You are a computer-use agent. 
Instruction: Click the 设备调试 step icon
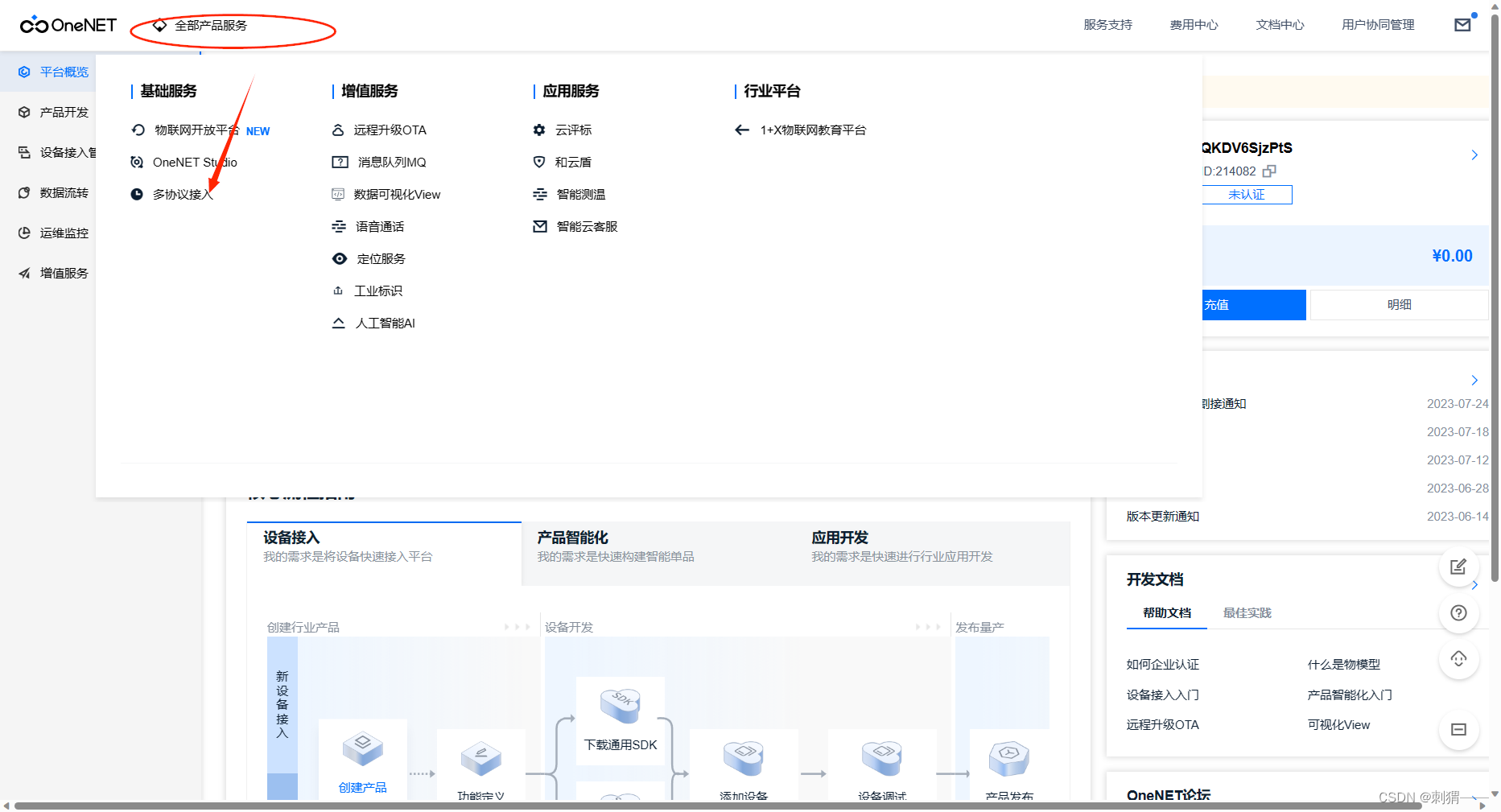(881, 757)
